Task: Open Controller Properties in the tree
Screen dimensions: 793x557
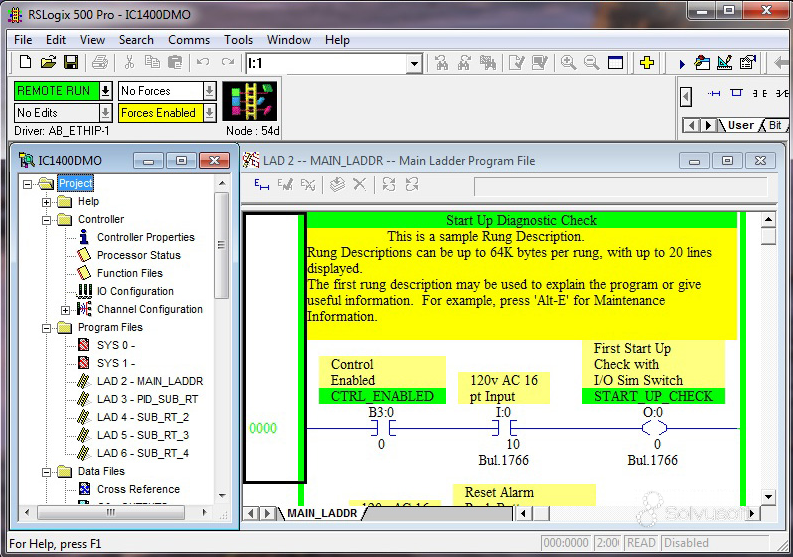Action: point(146,237)
